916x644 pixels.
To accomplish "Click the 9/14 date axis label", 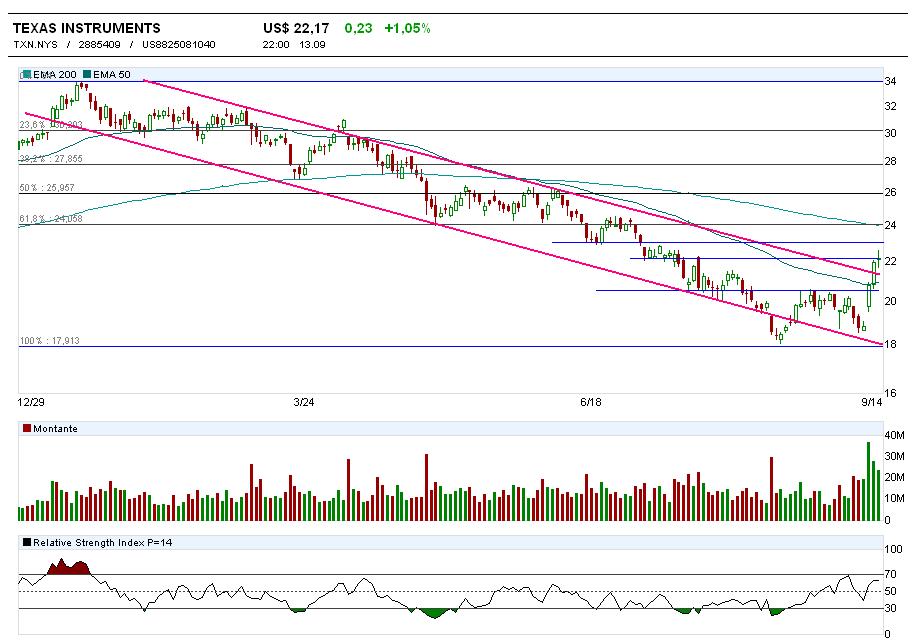I will 872,402.
